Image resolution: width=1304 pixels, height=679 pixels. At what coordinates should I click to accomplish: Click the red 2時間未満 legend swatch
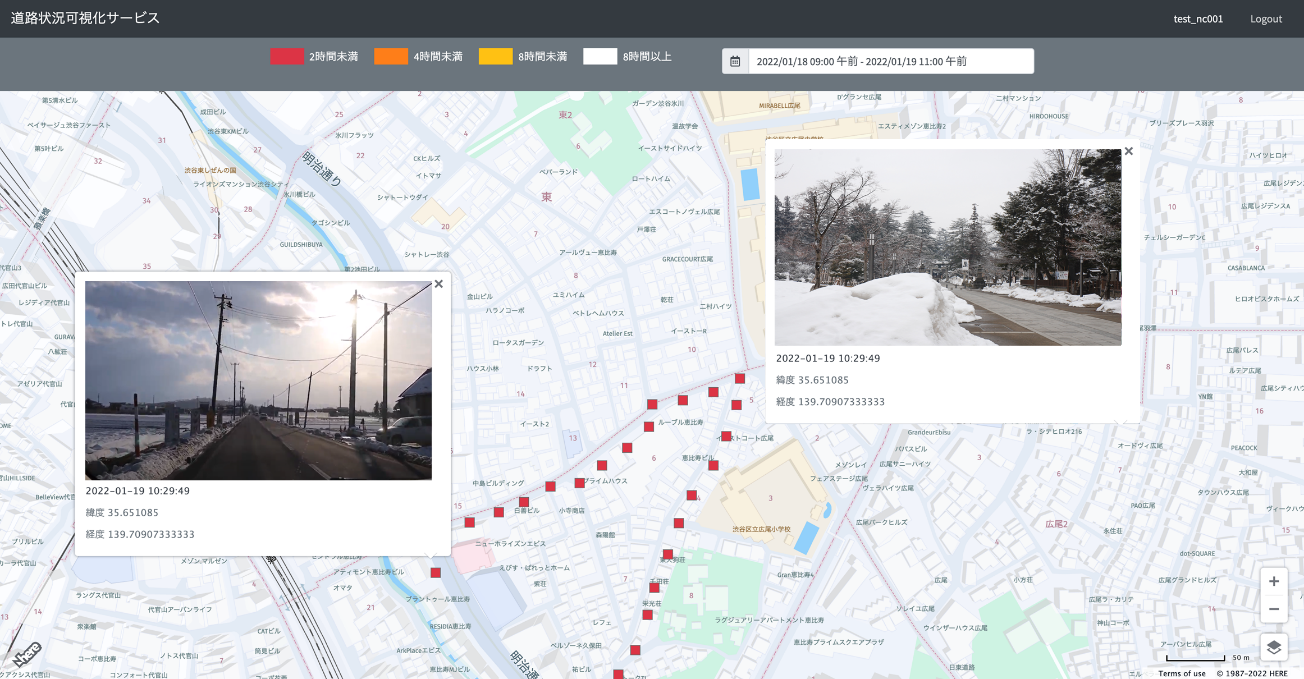point(286,56)
